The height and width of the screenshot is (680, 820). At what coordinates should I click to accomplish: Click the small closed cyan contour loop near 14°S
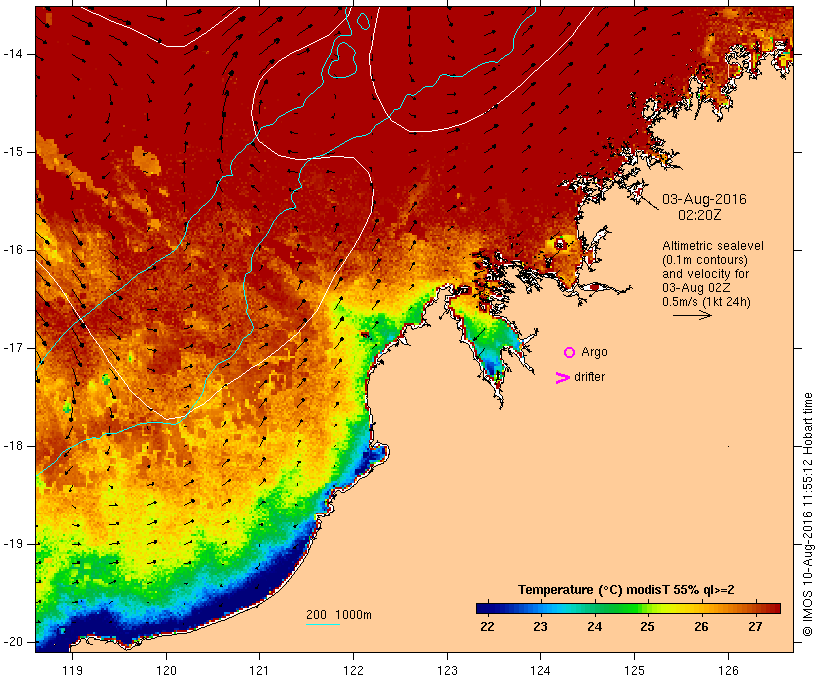[x=342, y=60]
